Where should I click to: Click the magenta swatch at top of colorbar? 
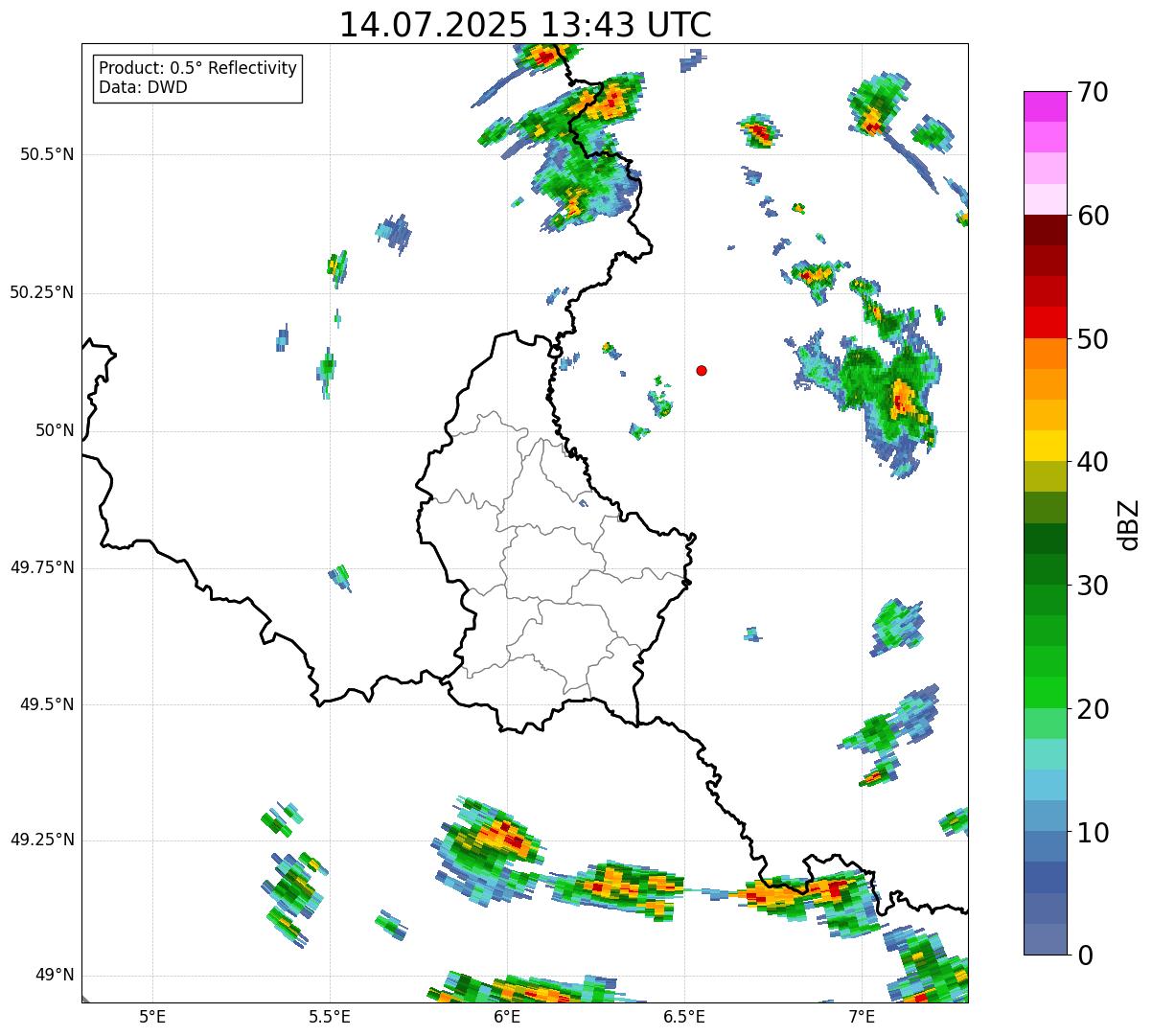pyautogui.click(x=1045, y=106)
